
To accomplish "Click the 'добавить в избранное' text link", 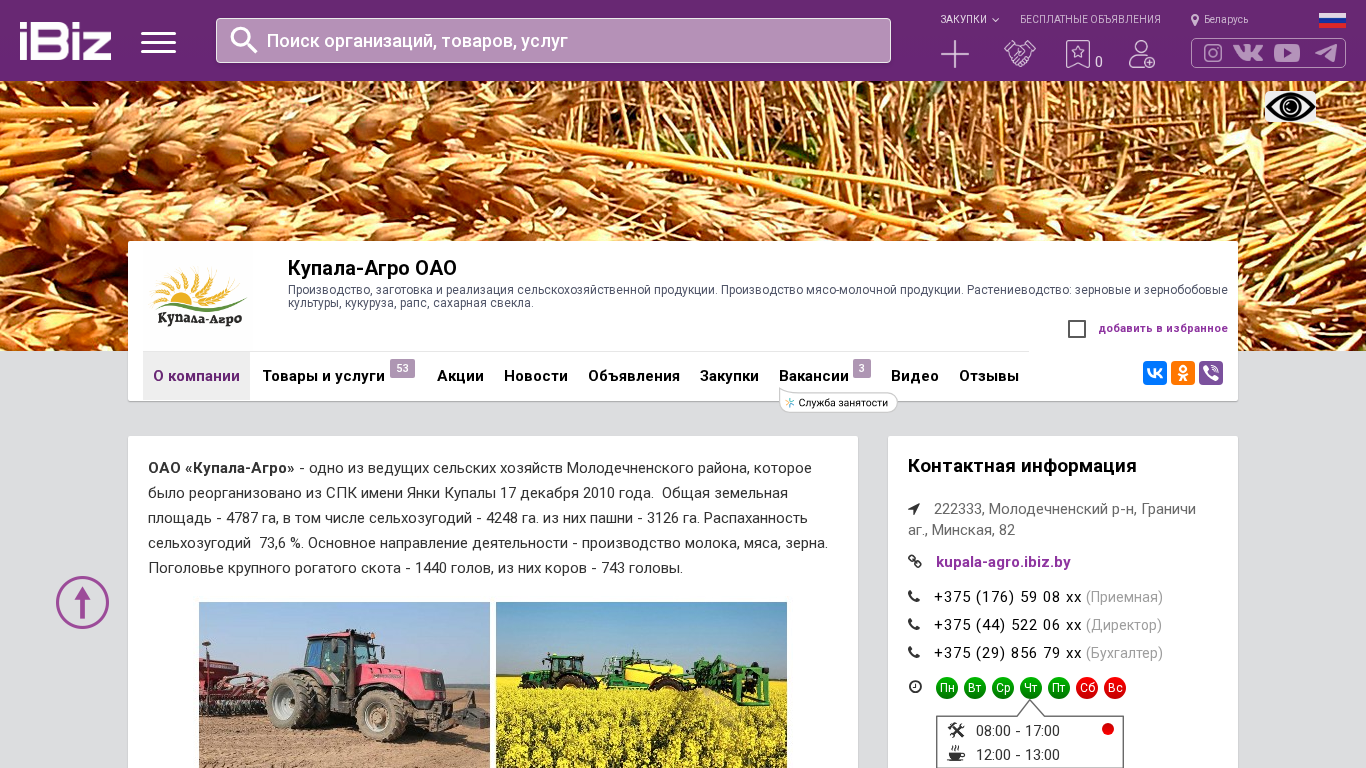I will 1163,329.
